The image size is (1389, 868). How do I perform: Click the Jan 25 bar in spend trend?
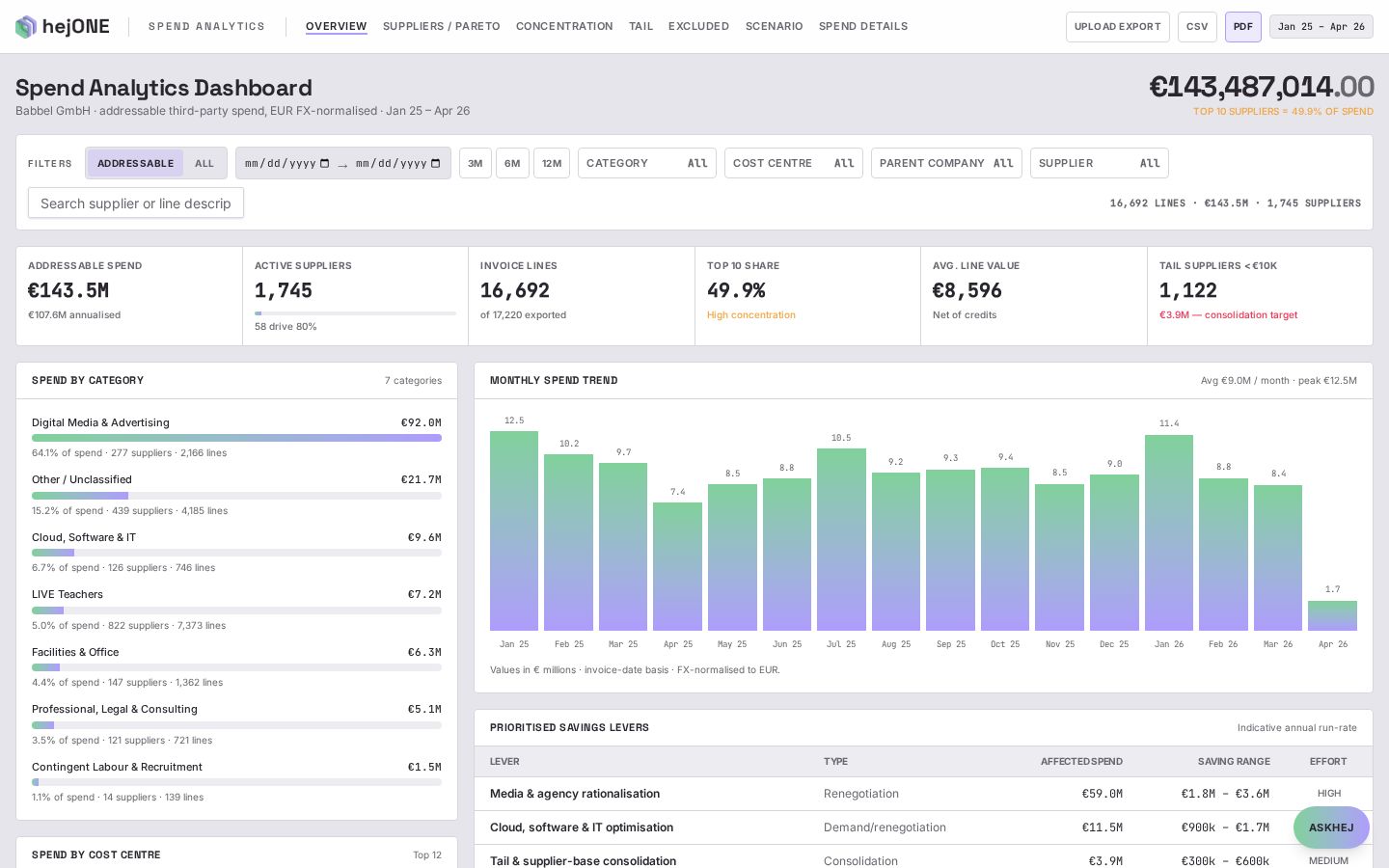(x=514, y=530)
